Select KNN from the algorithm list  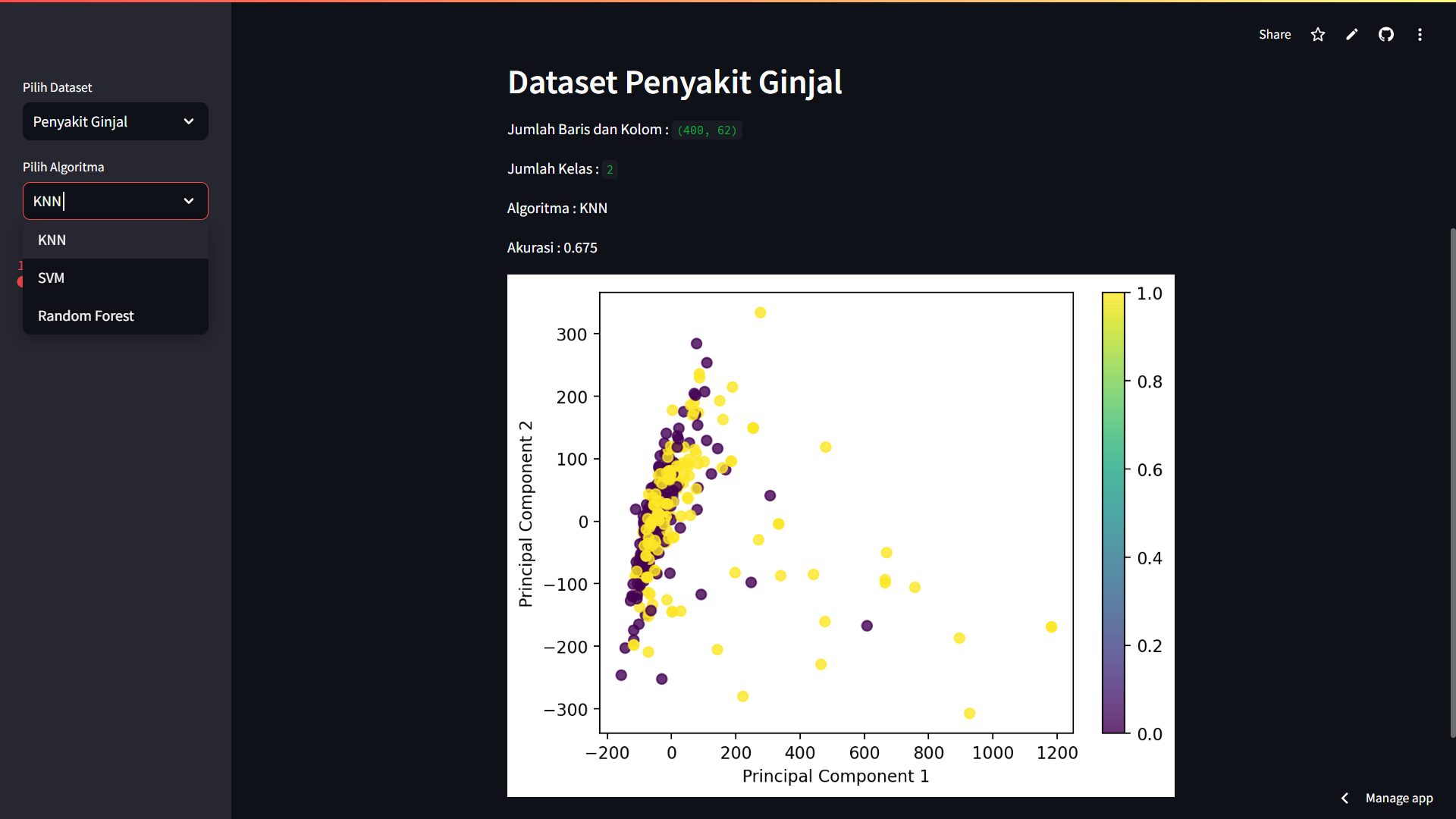click(x=115, y=240)
